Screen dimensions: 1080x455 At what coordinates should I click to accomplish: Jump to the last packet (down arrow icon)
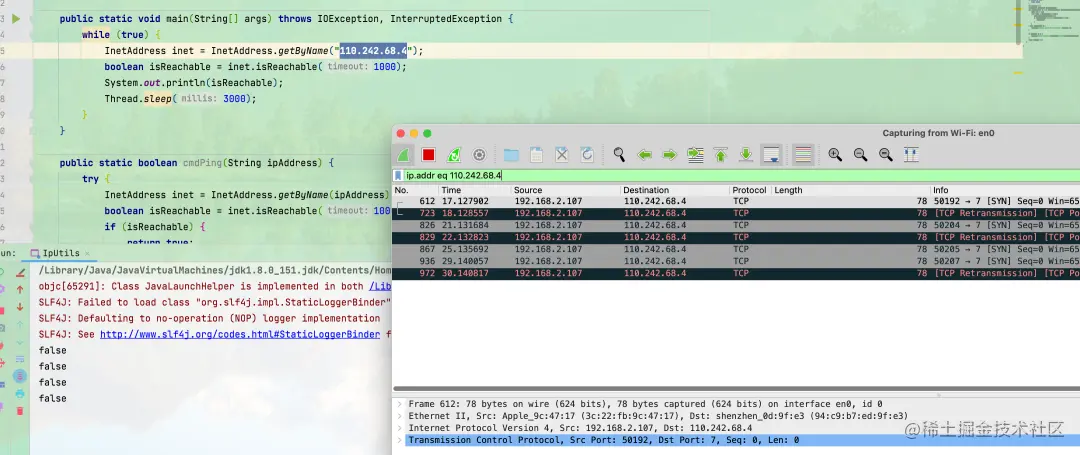point(746,155)
